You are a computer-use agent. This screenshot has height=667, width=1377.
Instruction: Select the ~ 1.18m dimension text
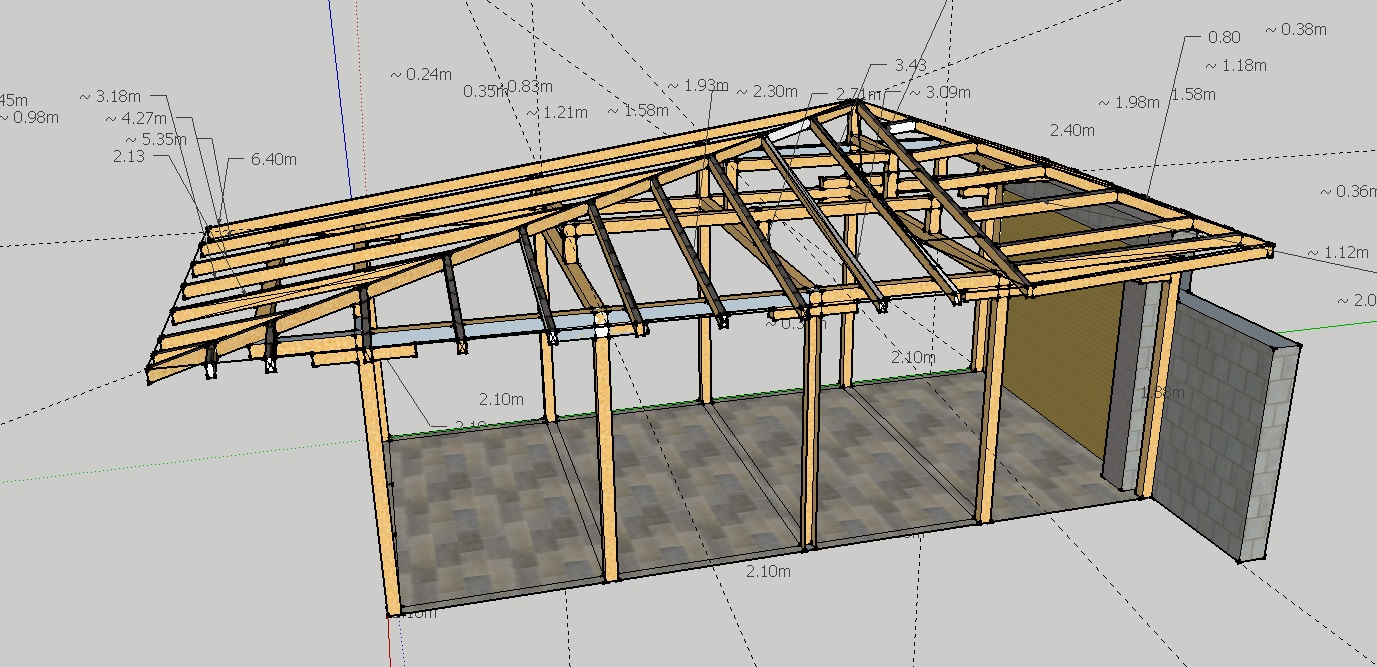[x=1236, y=66]
